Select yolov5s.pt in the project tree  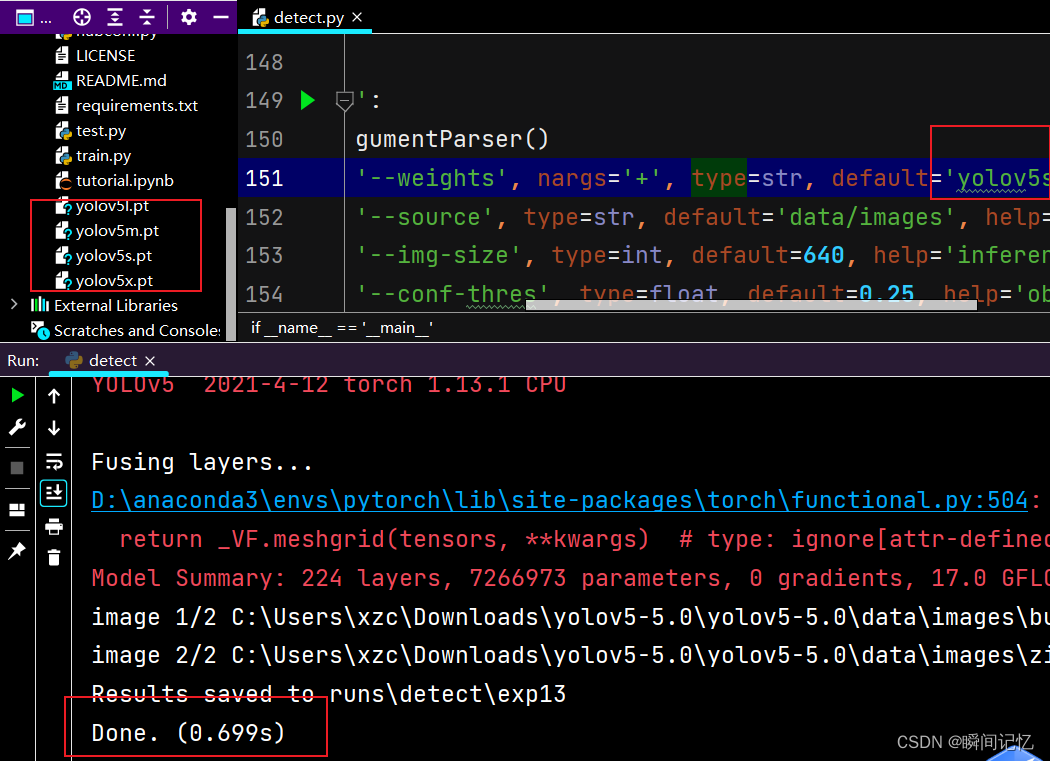(110, 255)
